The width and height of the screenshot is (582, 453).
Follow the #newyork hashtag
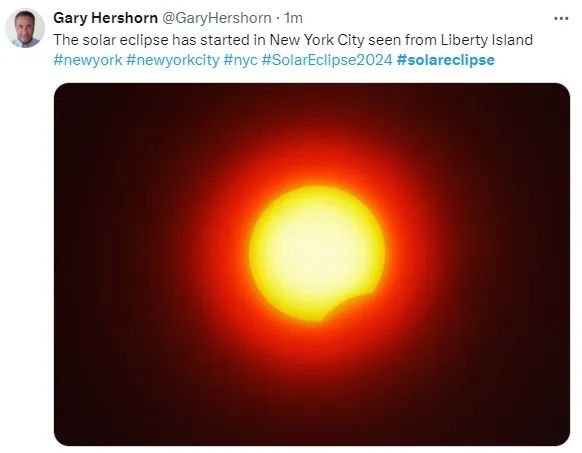[x=88, y=60]
